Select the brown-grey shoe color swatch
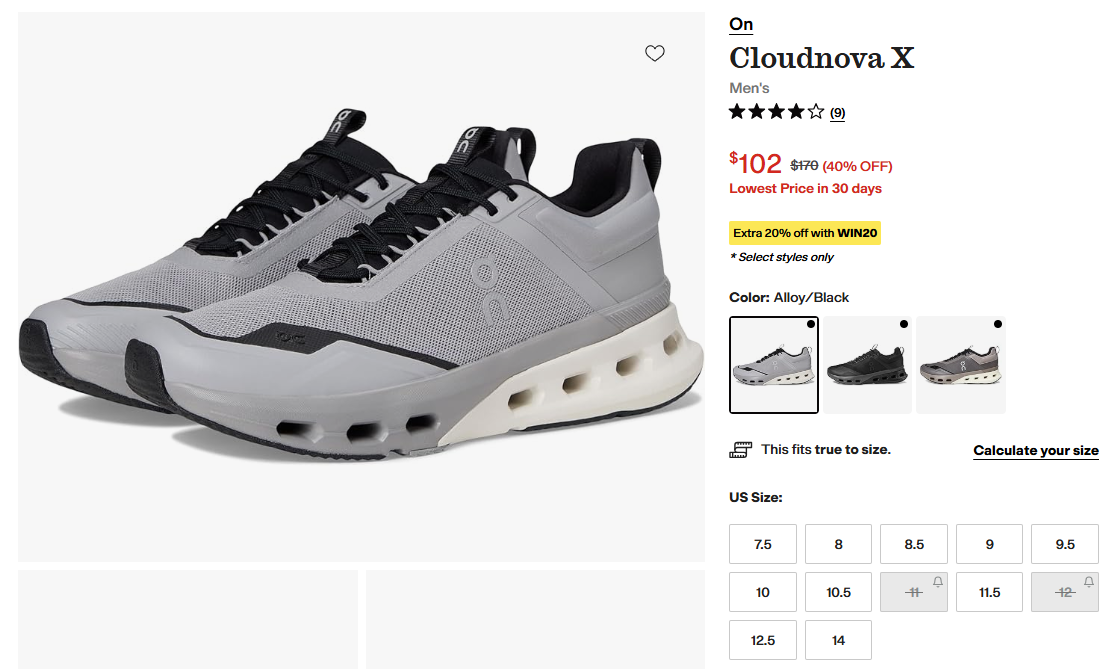Image resolution: width=1112 pixels, height=669 pixels. tap(961, 365)
